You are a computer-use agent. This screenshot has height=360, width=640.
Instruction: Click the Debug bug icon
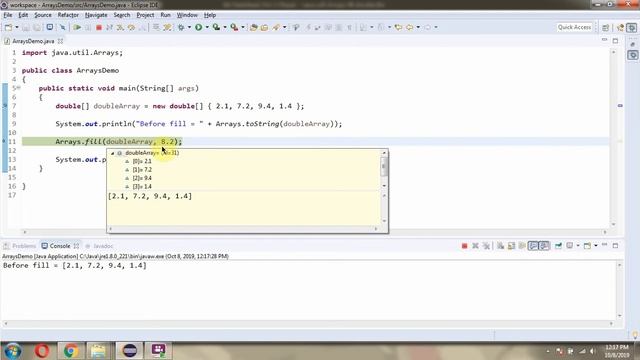click(x=181, y=27)
